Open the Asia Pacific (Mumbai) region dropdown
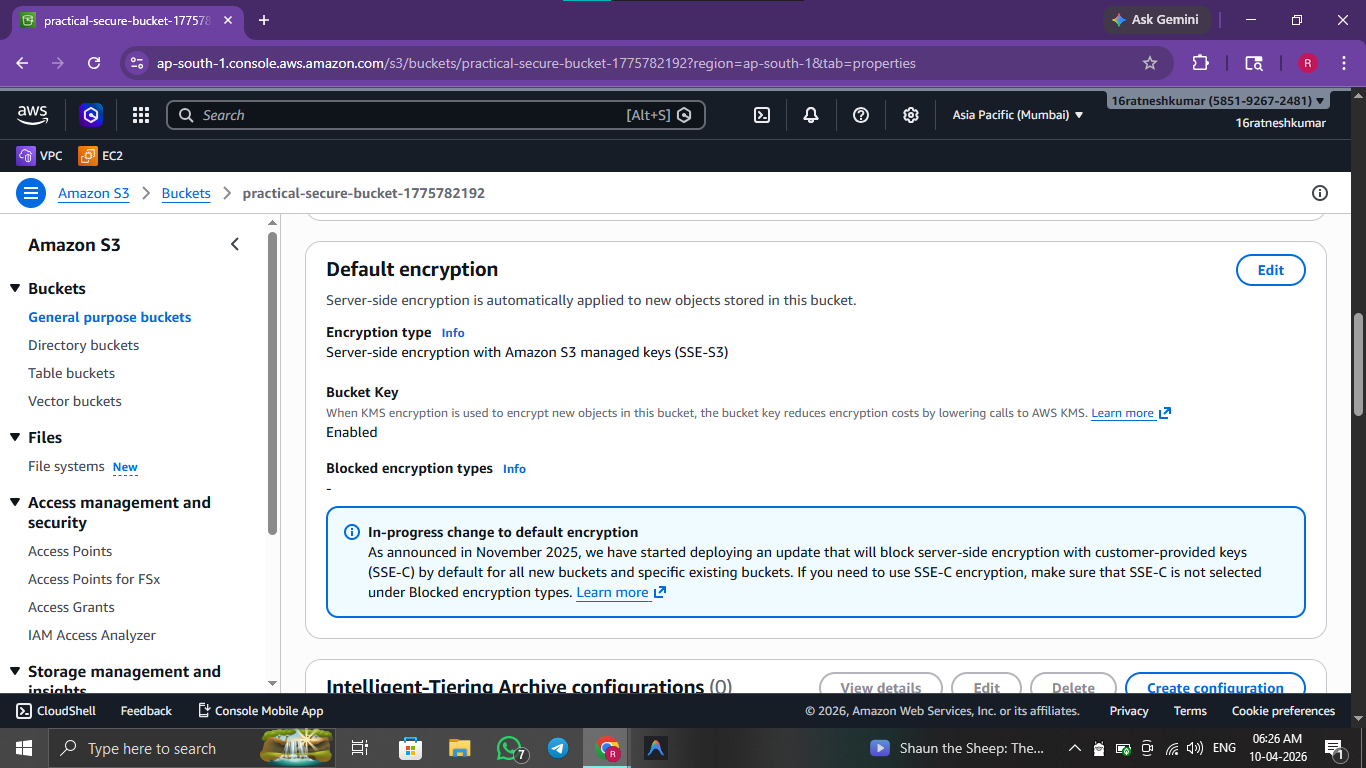The height and width of the screenshot is (768, 1366). click(x=1017, y=115)
